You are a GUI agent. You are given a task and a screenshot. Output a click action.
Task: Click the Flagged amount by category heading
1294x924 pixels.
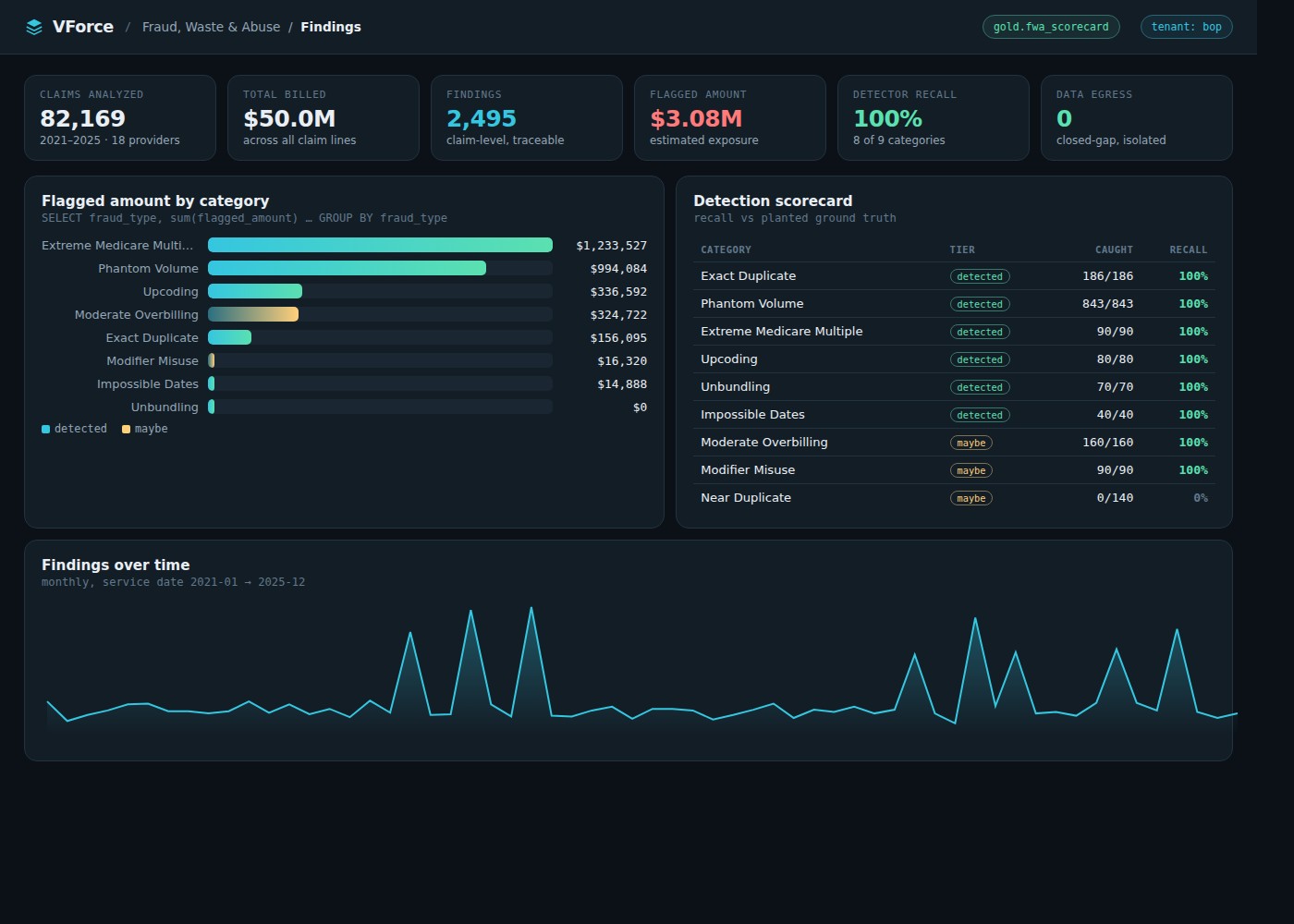coord(155,201)
